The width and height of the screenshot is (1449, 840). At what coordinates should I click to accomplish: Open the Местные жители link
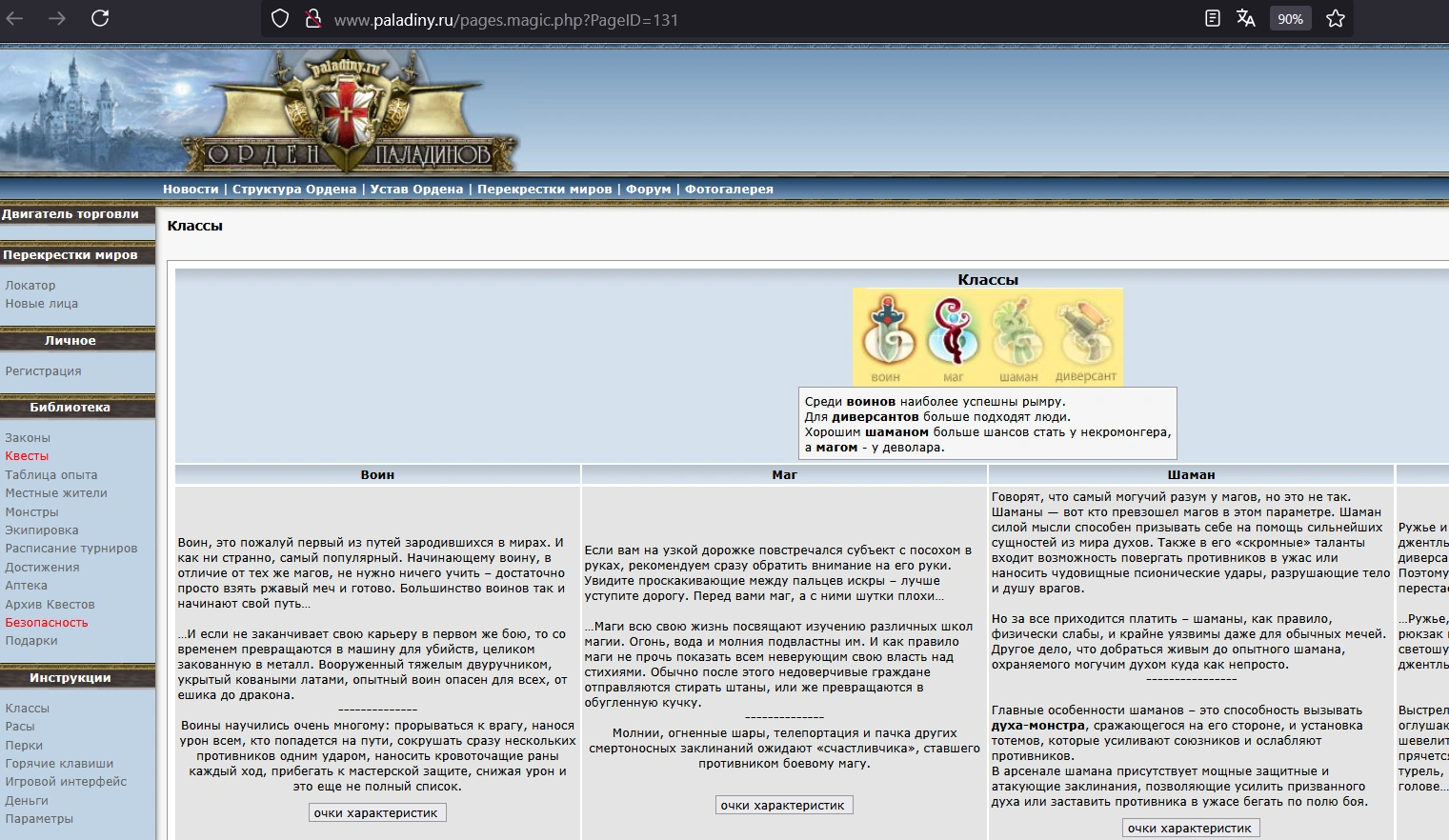coord(56,493)
